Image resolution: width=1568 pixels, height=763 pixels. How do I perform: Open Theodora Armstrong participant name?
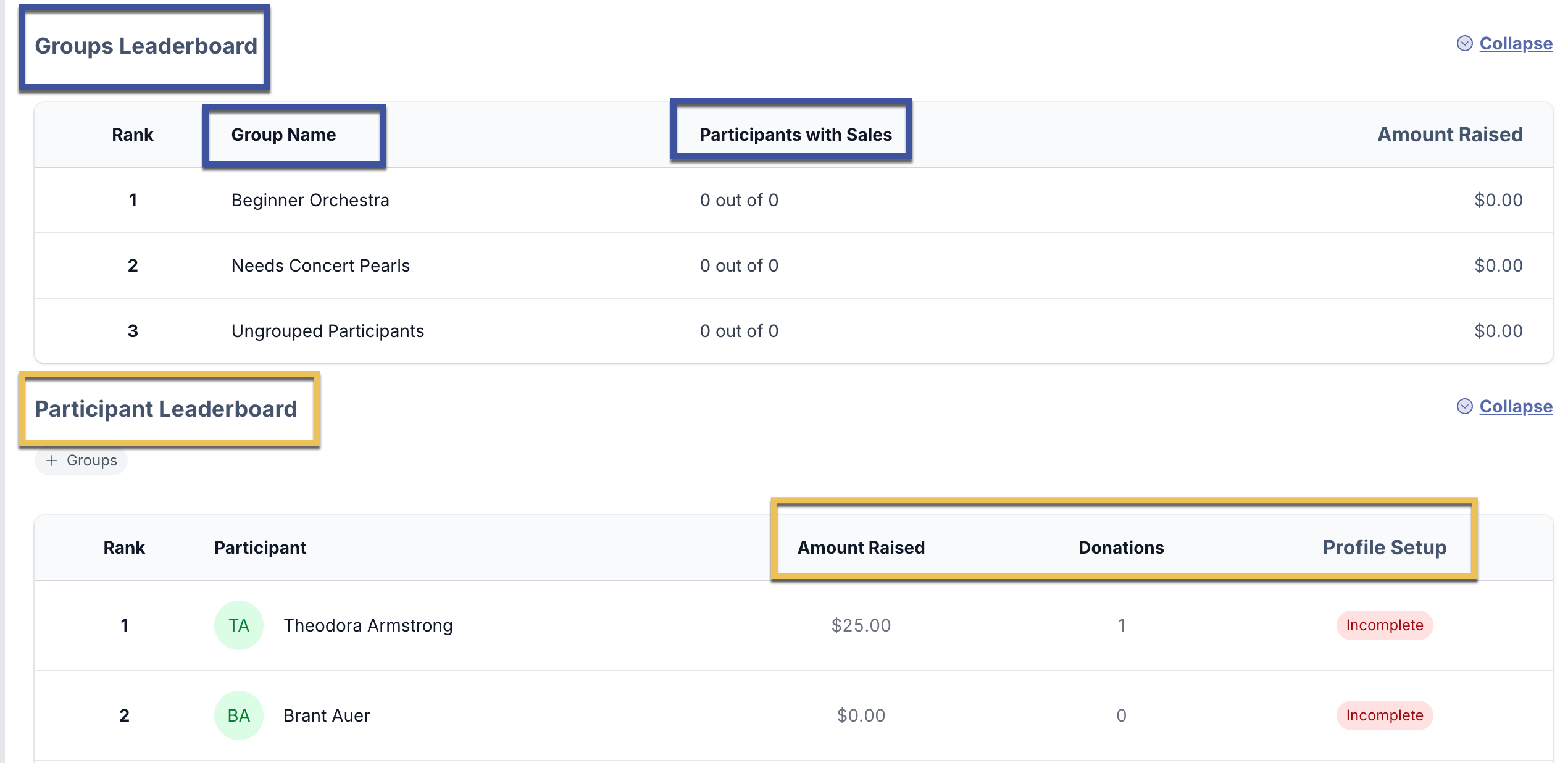coord(368,625)
